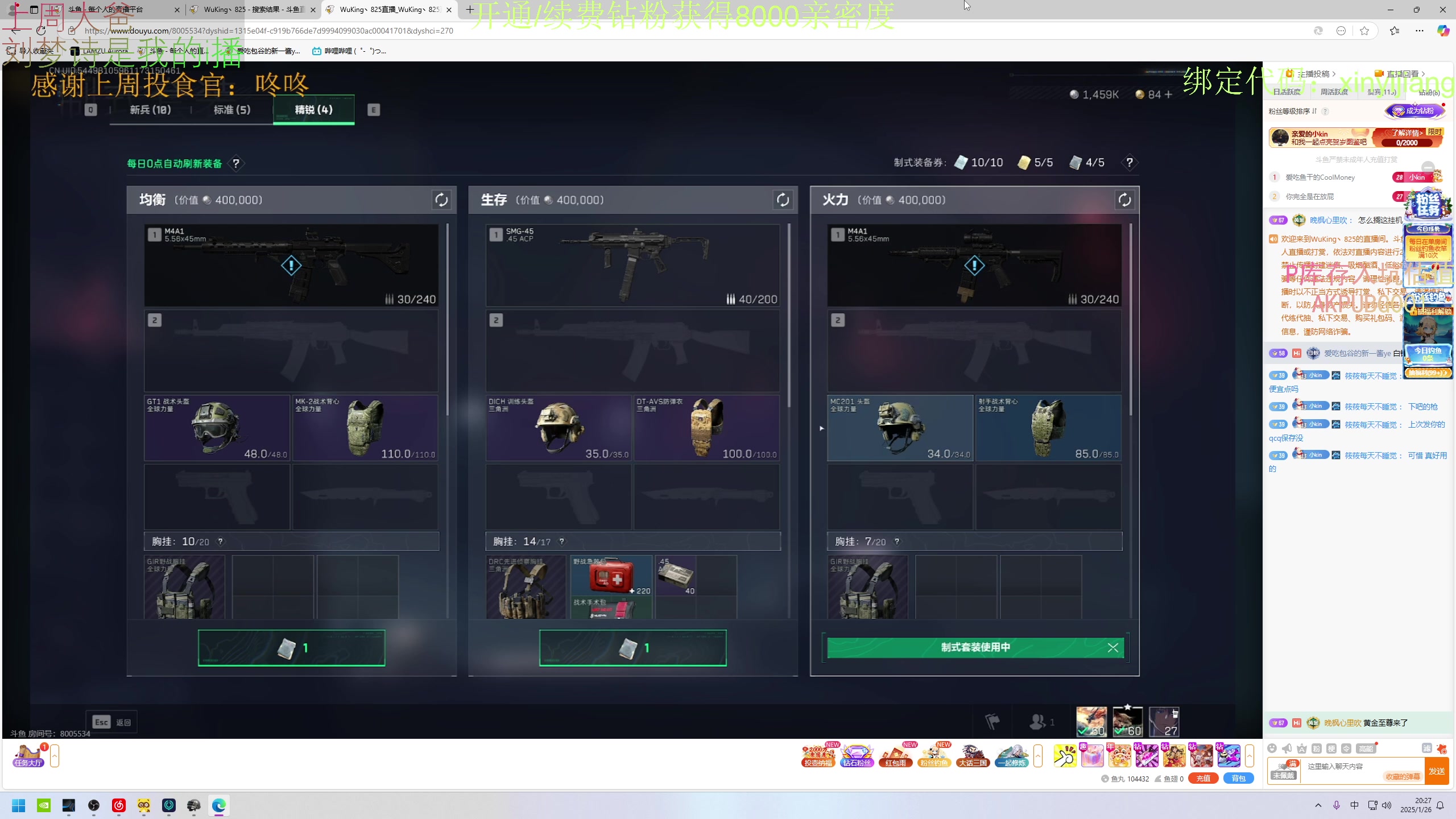Open the 直播回看 link
Screen dimensions: 1456x819
point(1400,74)
